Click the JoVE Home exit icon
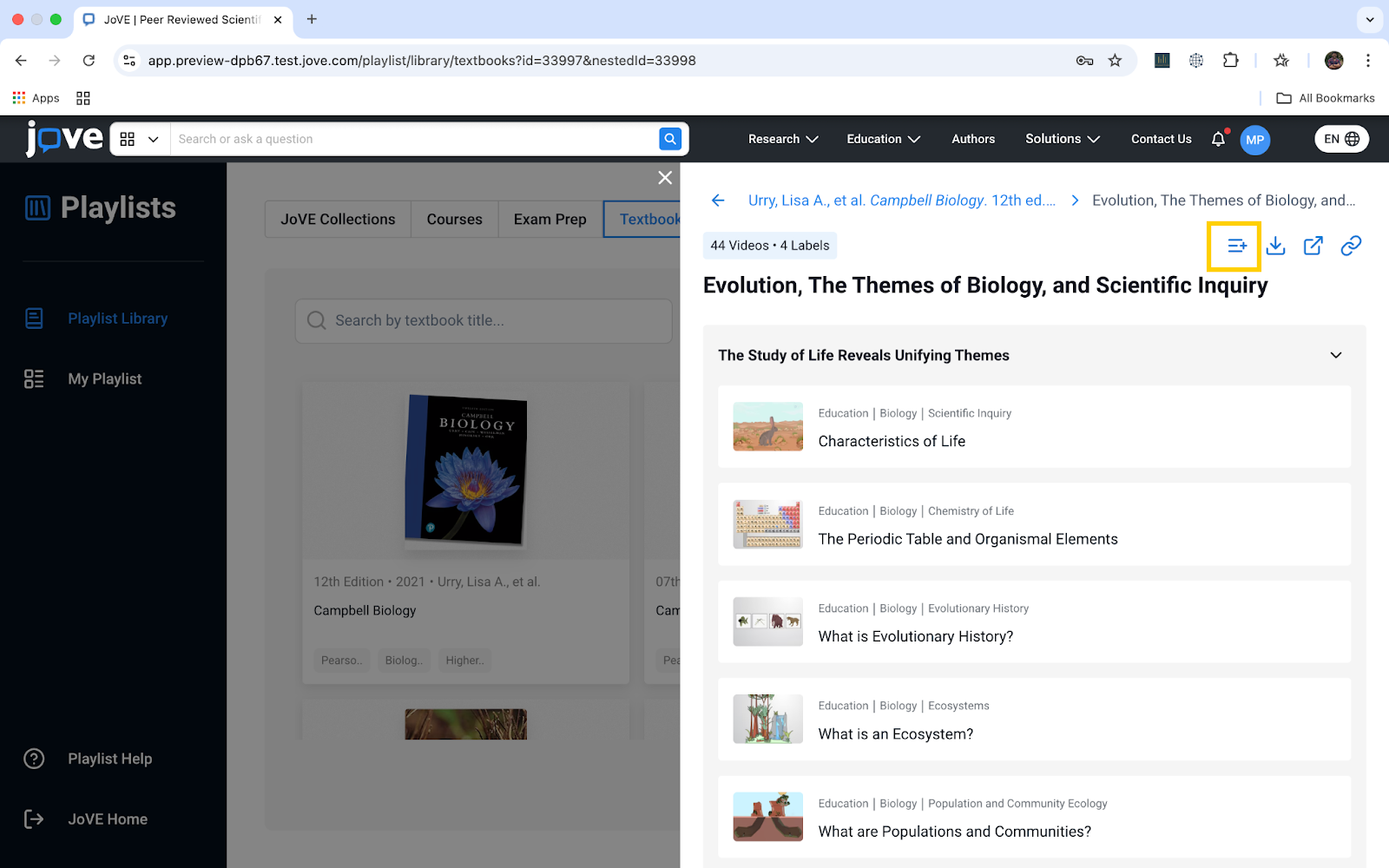Image resolution: width=1389 pixels, height=868 pixels. (34, 819)
